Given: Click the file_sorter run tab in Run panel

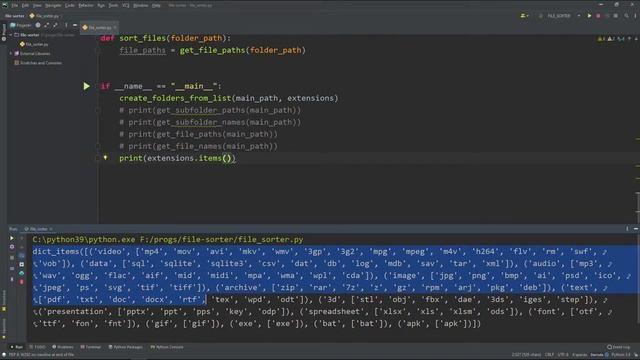Looking at the screenshot, I should (x=38, y=229).
